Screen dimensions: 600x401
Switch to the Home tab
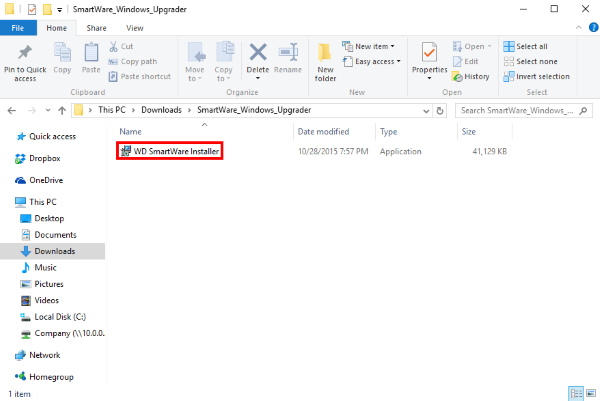tap(57, 28)
